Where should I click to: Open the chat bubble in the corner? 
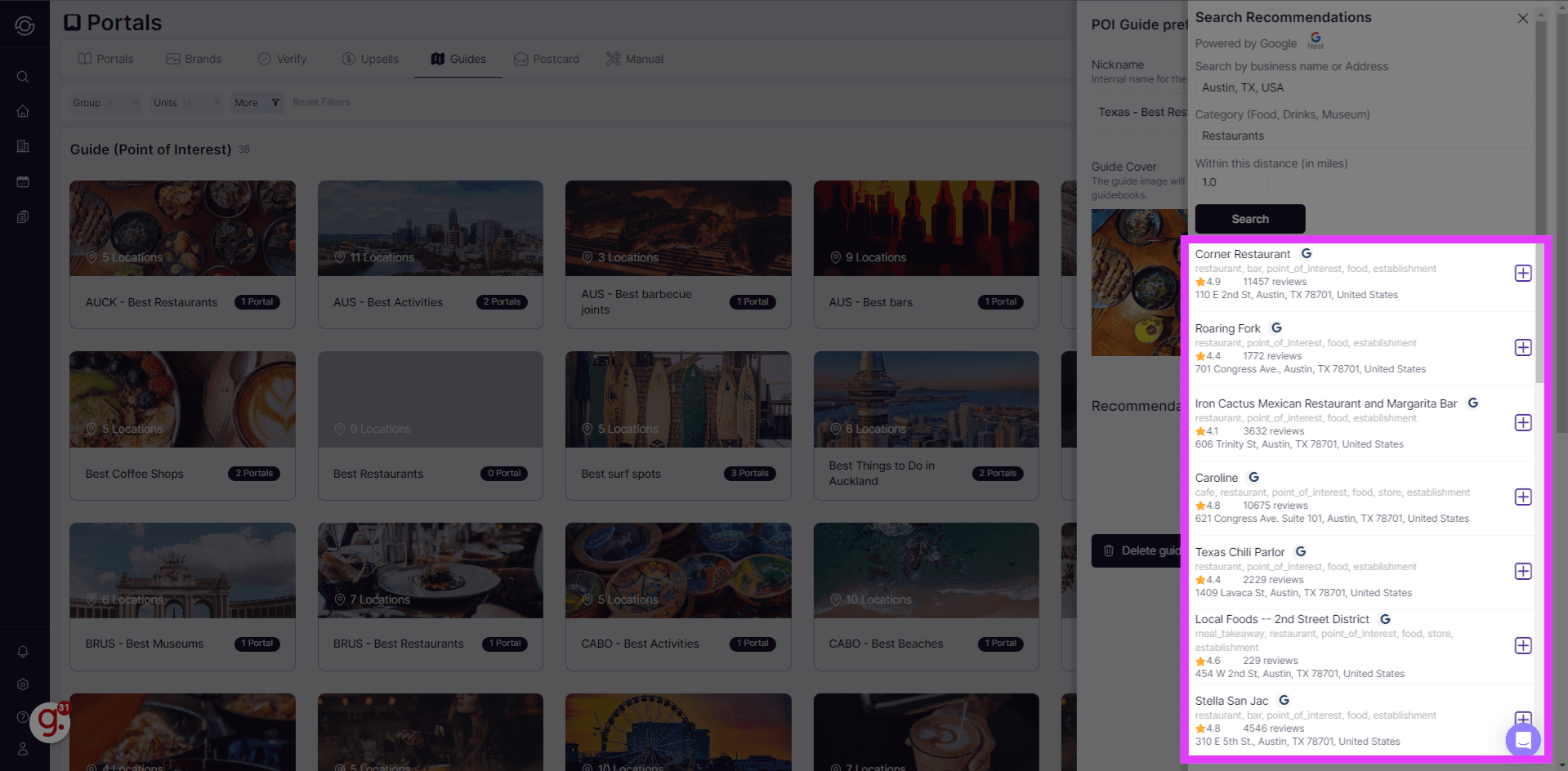(x=1522, y=740)
